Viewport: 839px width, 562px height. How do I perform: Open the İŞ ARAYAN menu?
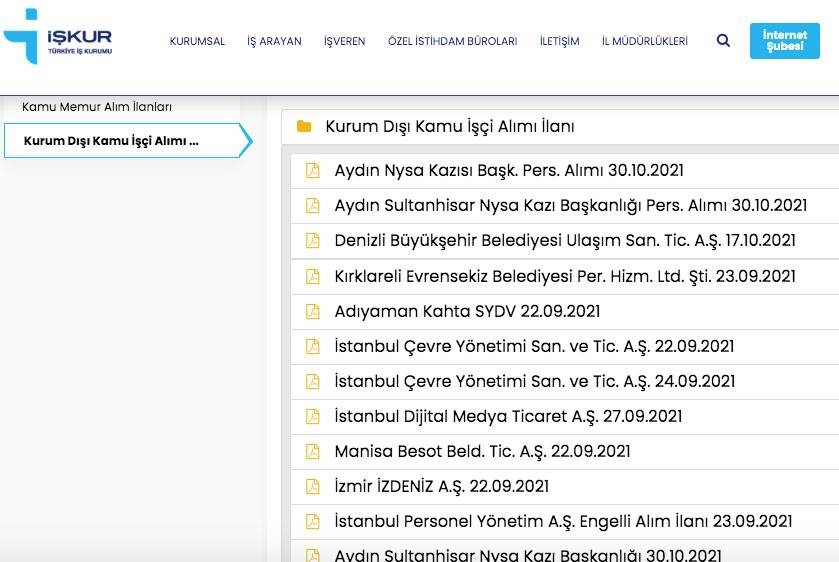[x=274, y=41]
